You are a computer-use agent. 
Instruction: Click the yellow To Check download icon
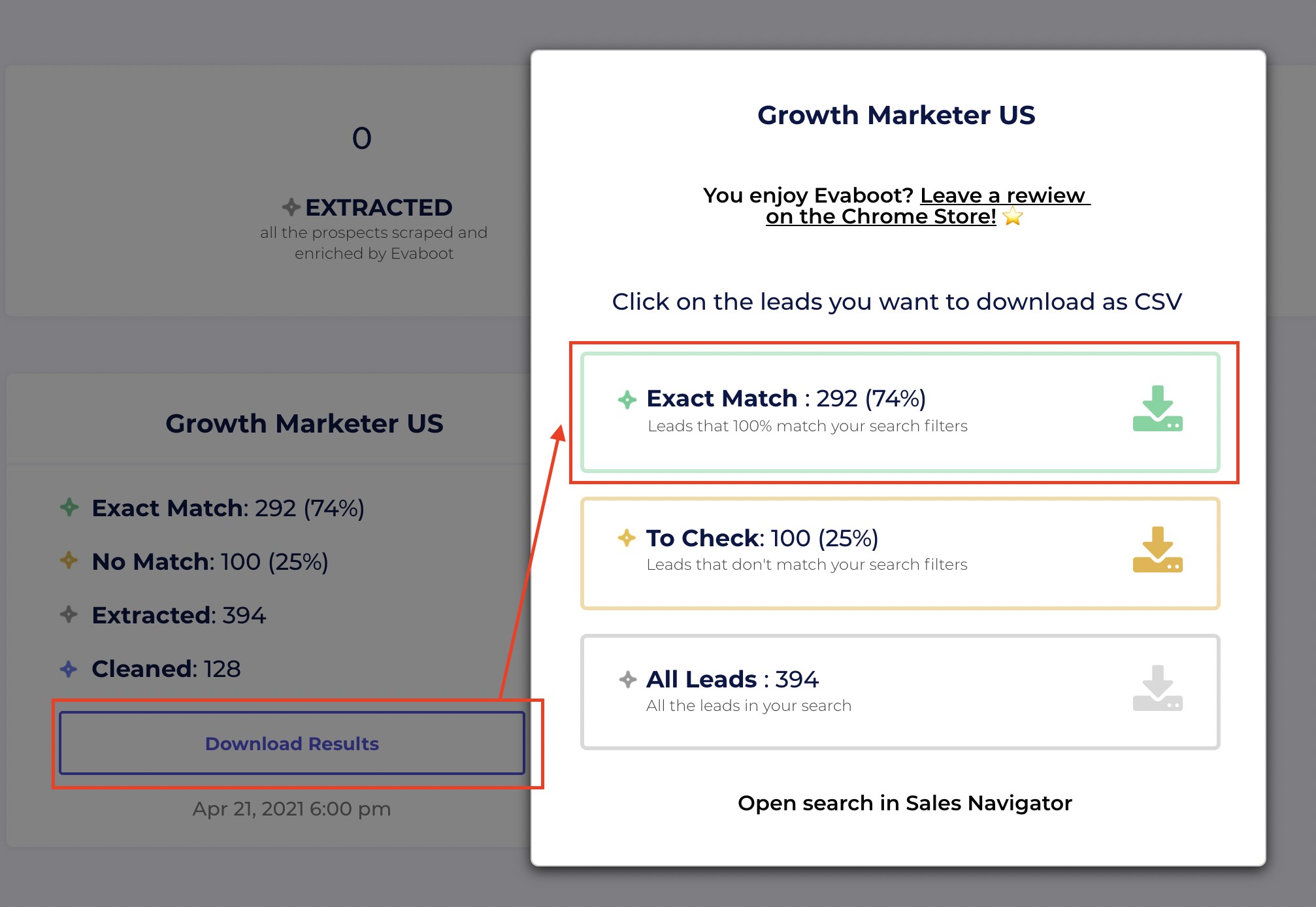click(1157, 550)
